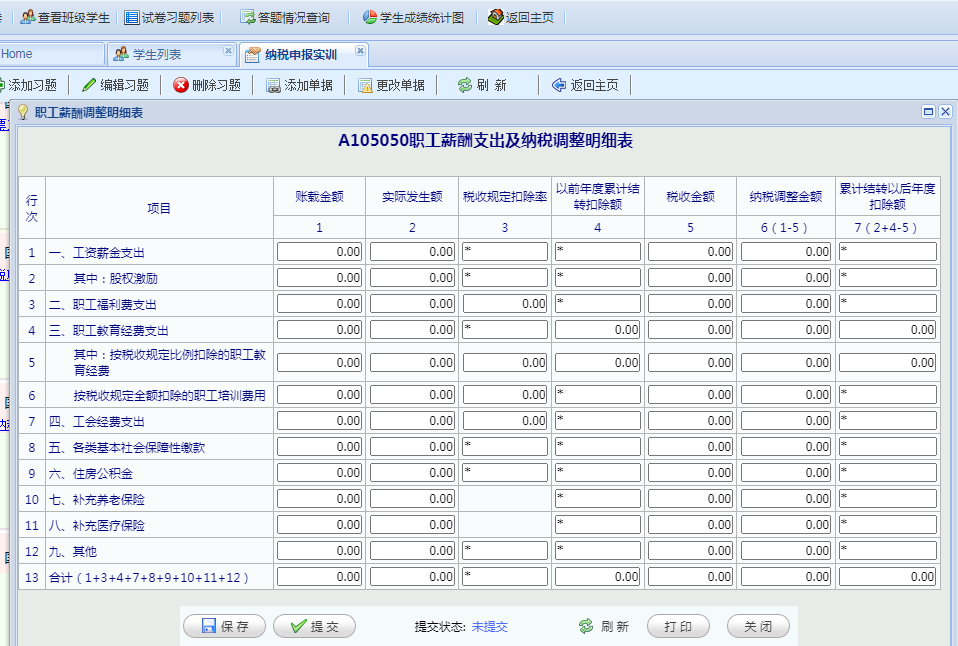Click 税收规定扣除率 field for 职工福利费支出

click(505, 304)
